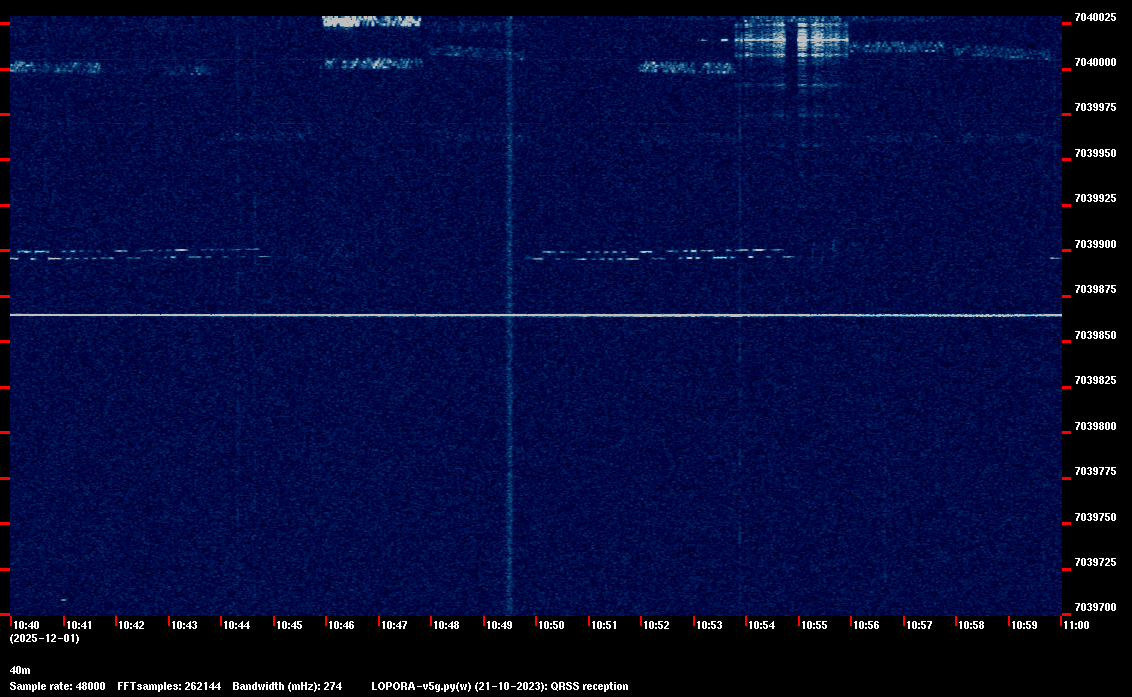Click the wideband burst at 10:54
The height and width of the screenshot is (697, 1132).
791,38
